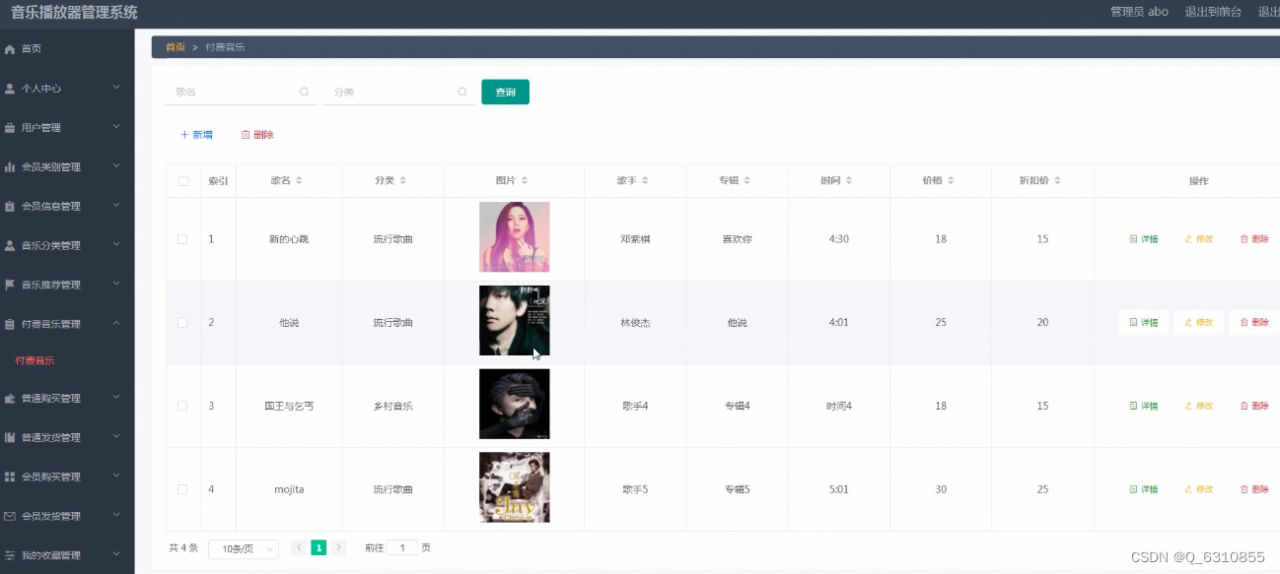Image resolution: width=1280 pixels, height=574 pixels.
Task: Click the 音乐推荐管理 flag icon in the sidebar
Action: [10, 285]
